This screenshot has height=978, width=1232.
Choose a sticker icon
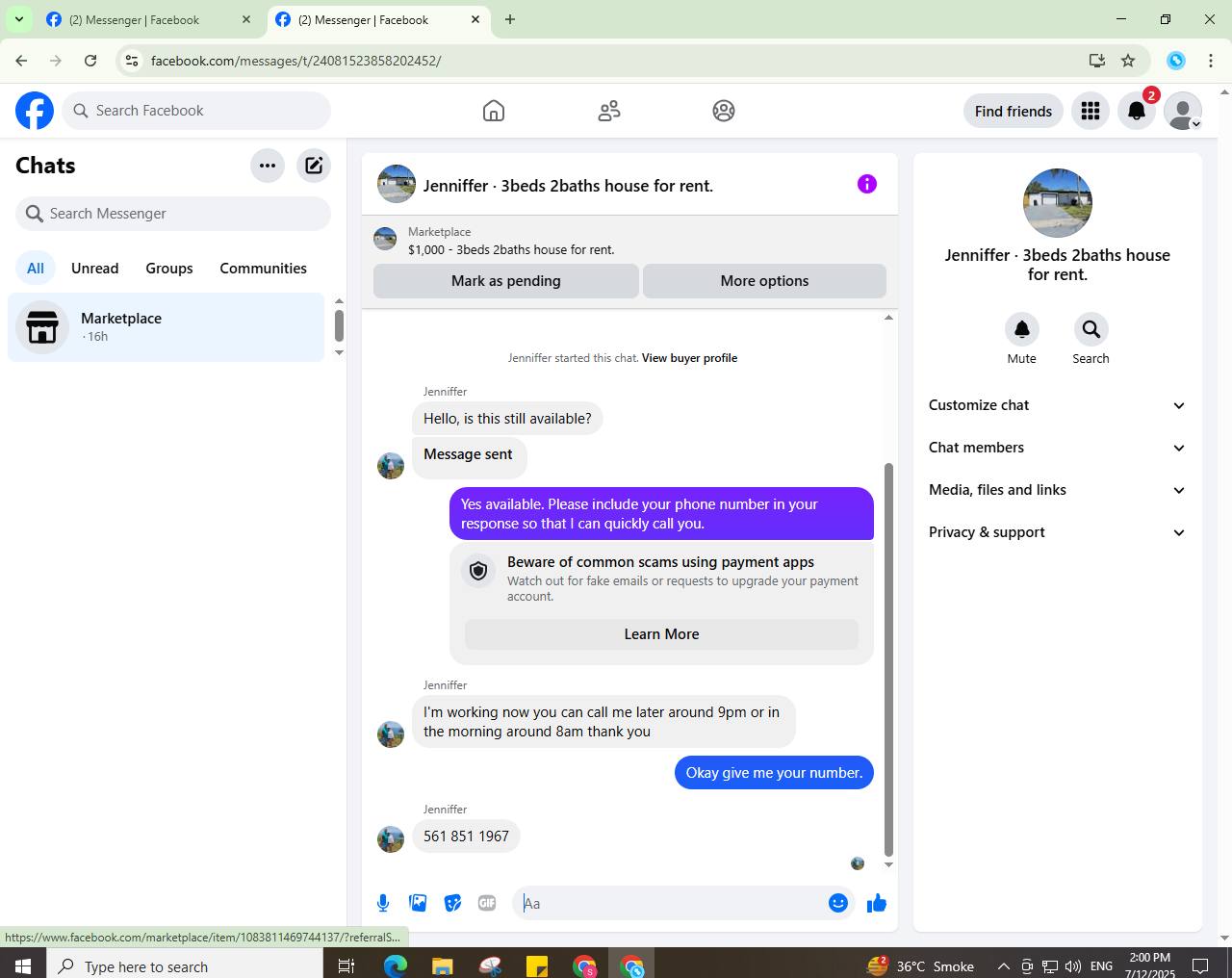point(452,903)
